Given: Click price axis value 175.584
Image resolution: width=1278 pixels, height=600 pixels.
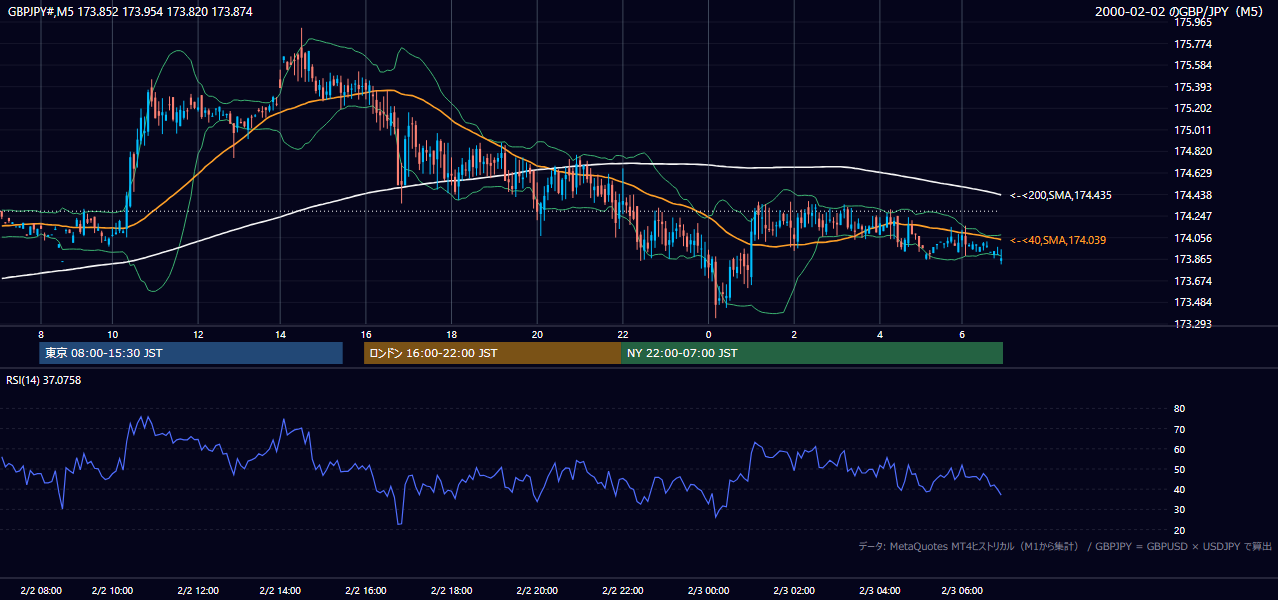Looking at the screenshot, I should pos(1193,65).
